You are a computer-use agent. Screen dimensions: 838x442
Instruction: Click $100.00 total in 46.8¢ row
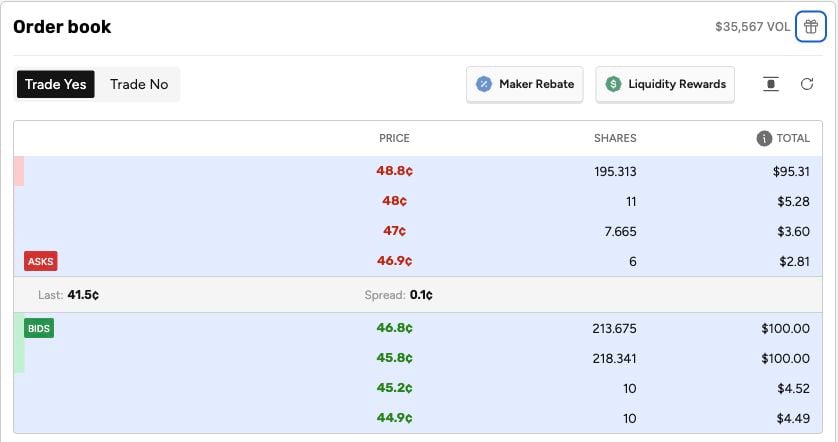pos(786,328)
